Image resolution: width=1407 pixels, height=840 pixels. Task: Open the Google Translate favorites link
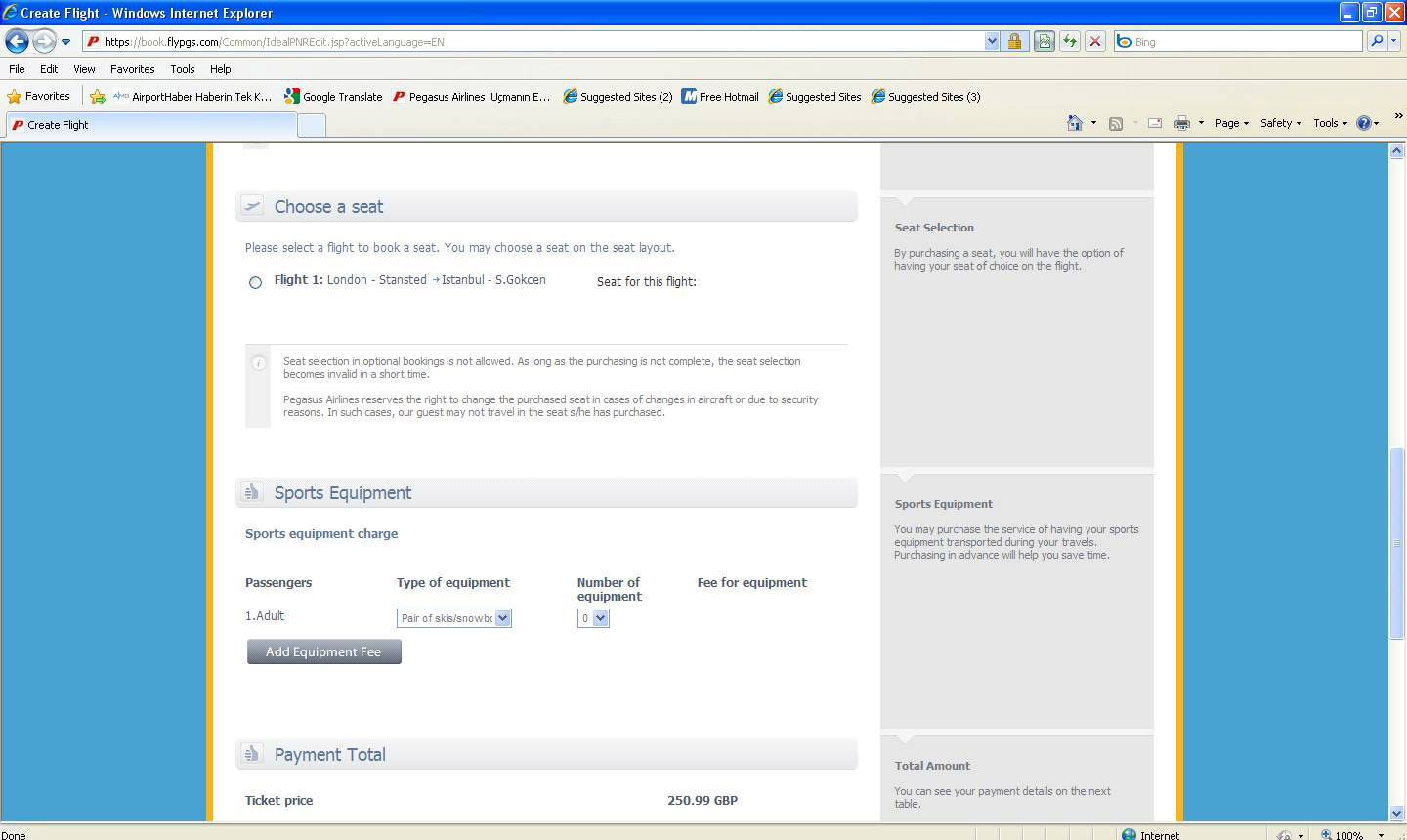333,96
